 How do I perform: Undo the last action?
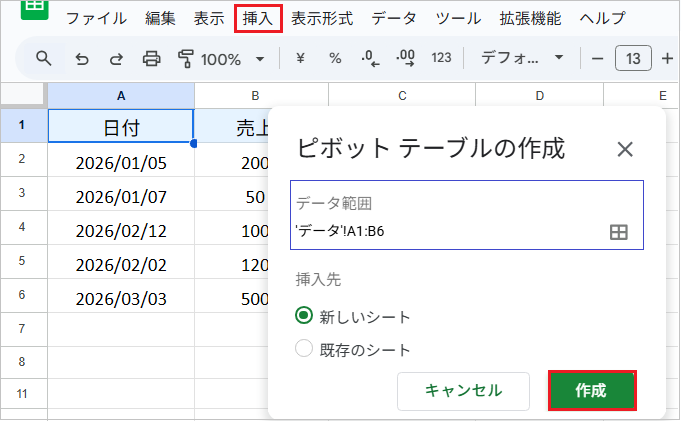click(x=82, y=59)
